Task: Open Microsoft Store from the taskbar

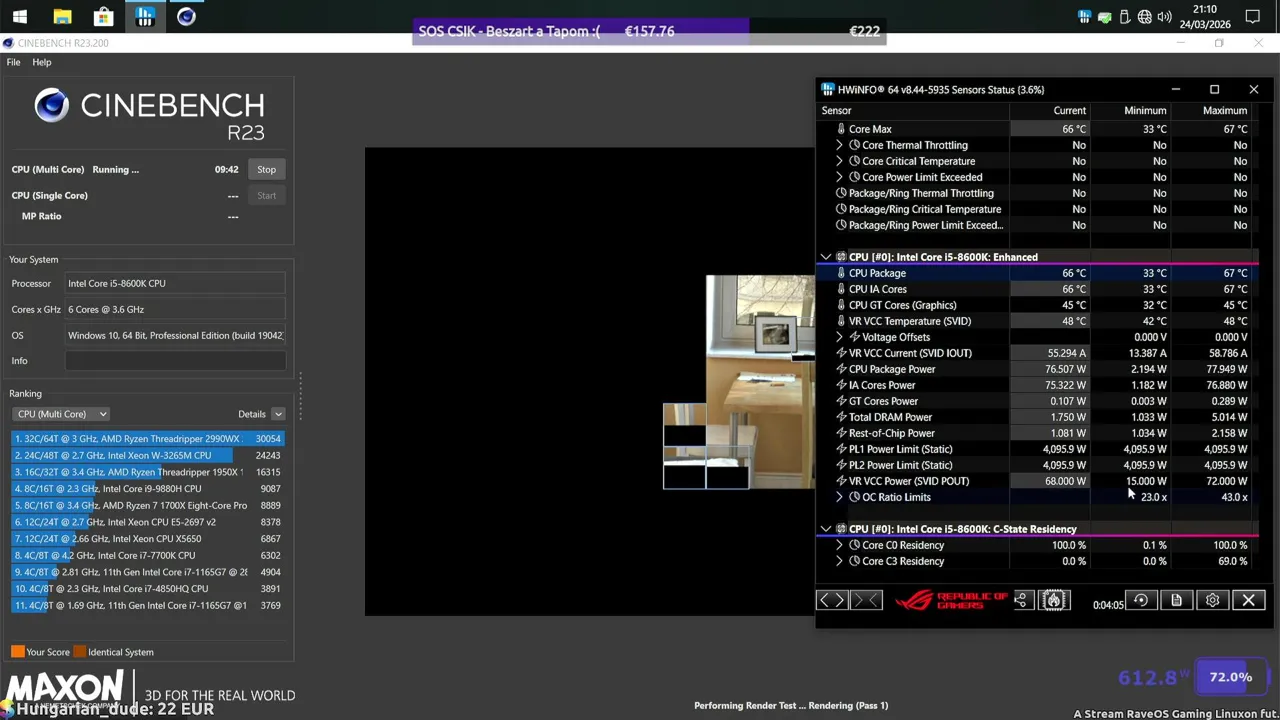Action: click(103, 17)
